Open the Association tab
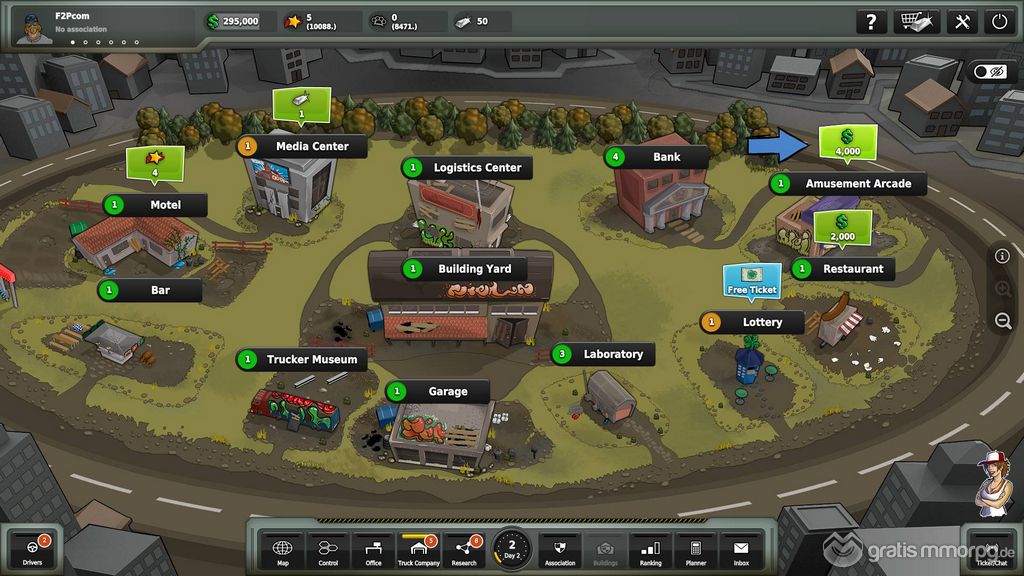The width and height of the screenshot is (1024, 576). coord(560,551)
